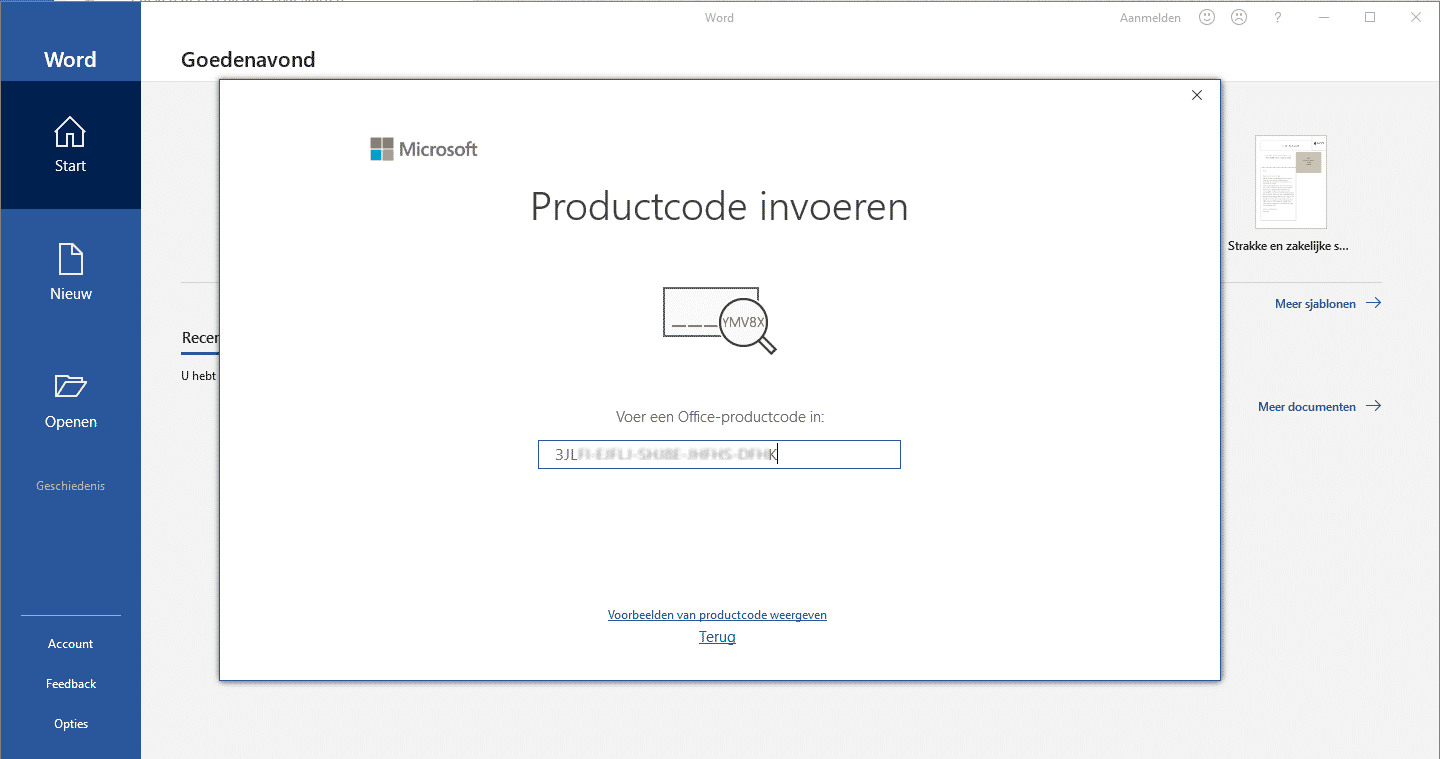Select Nieuw document icon in sidebar

(70, 259)
